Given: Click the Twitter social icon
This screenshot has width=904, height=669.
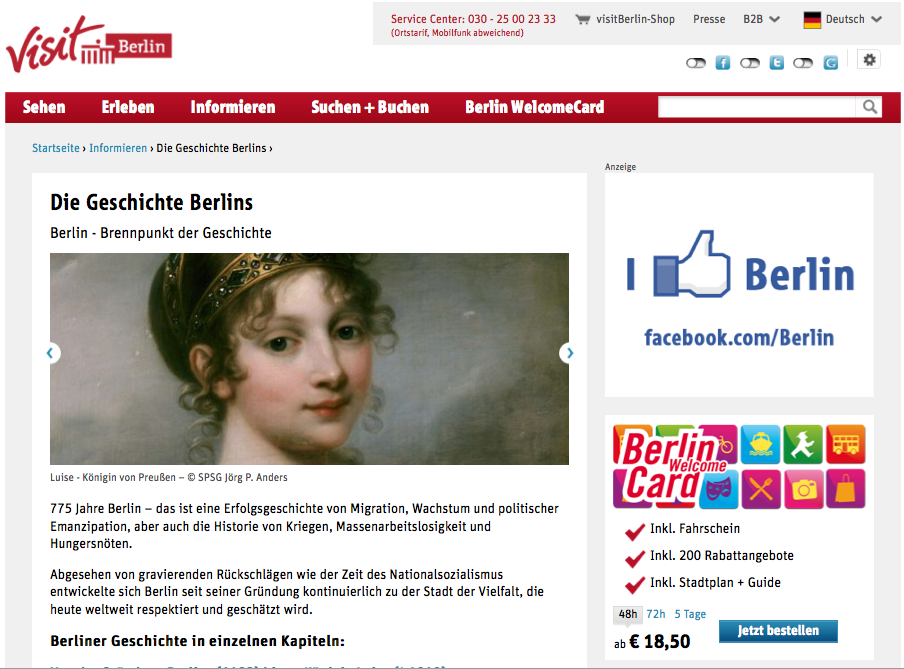Looking at the screenshot, I should 777,63.
